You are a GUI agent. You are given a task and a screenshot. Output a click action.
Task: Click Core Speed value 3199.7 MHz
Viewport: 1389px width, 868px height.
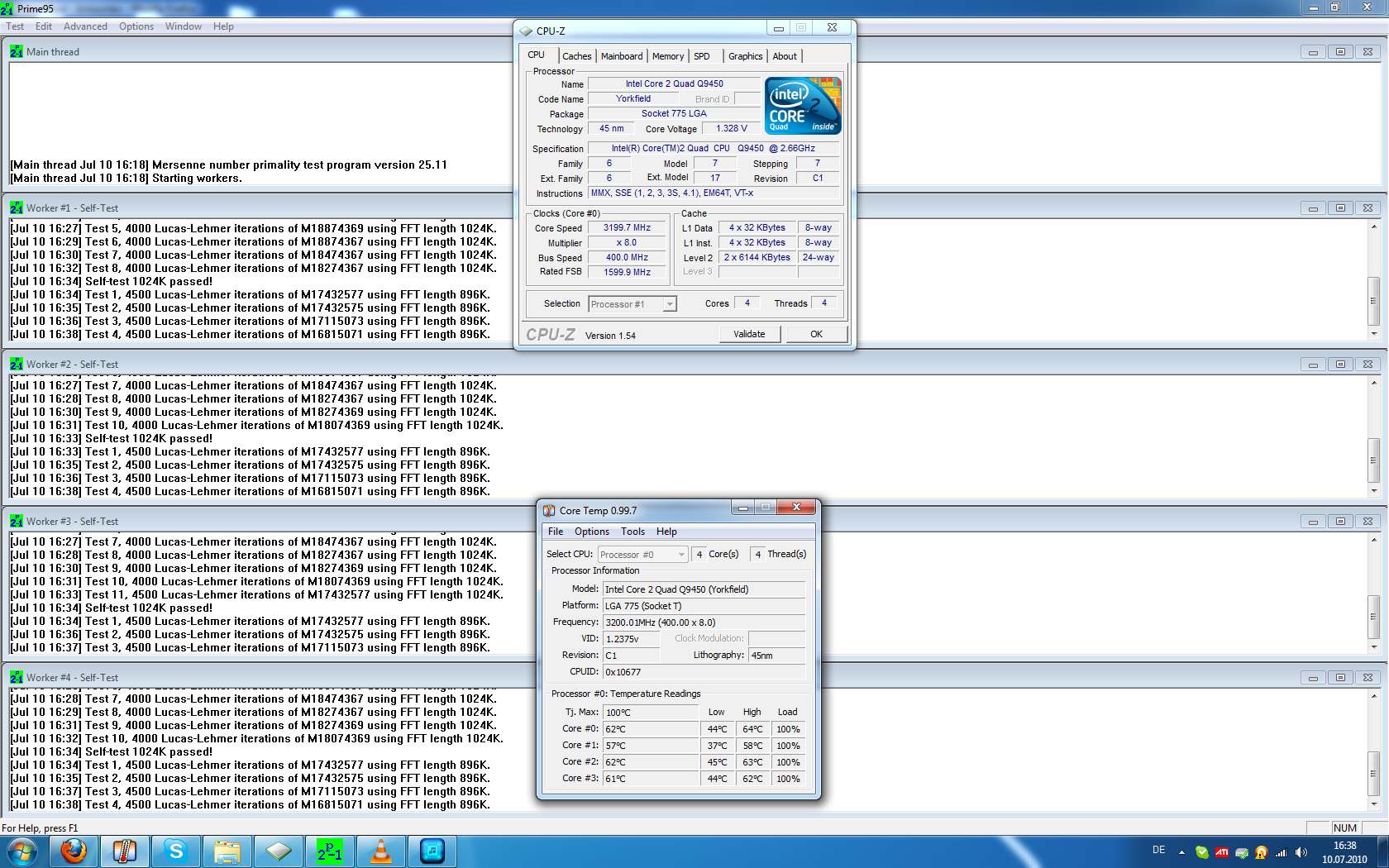coord(627,227)
